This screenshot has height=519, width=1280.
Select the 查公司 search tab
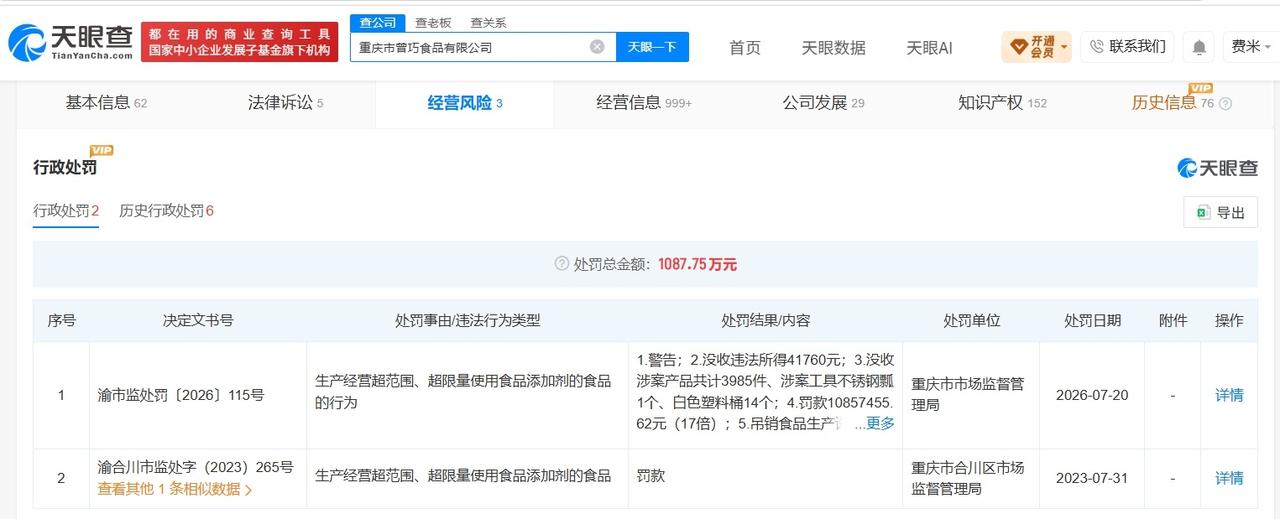[x=378, y=22]
